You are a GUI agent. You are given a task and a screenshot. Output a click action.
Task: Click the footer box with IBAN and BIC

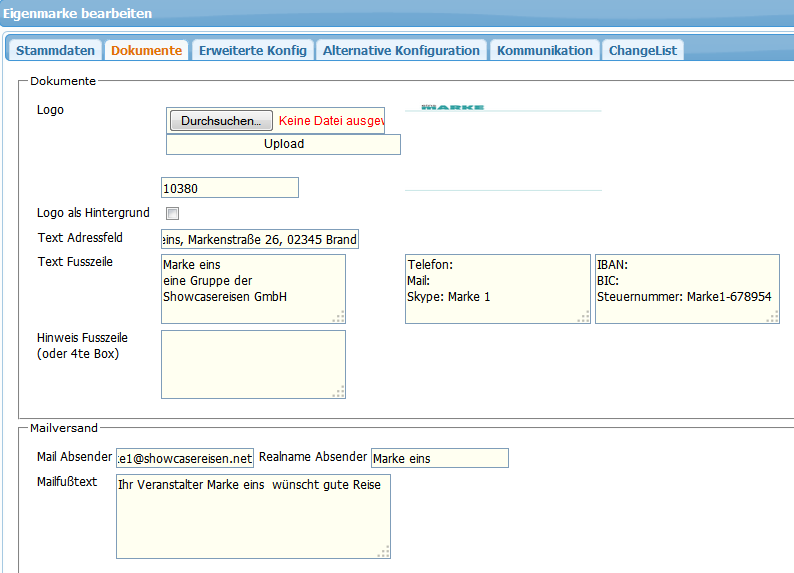pyautogui.click(x=686, y=289)
